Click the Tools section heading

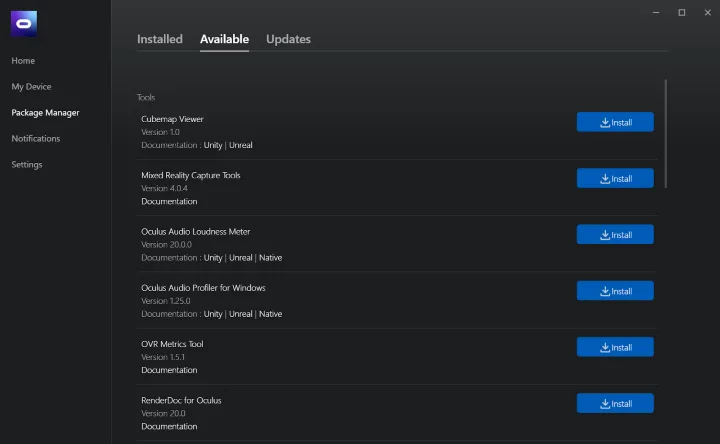(x=146, y=97)
